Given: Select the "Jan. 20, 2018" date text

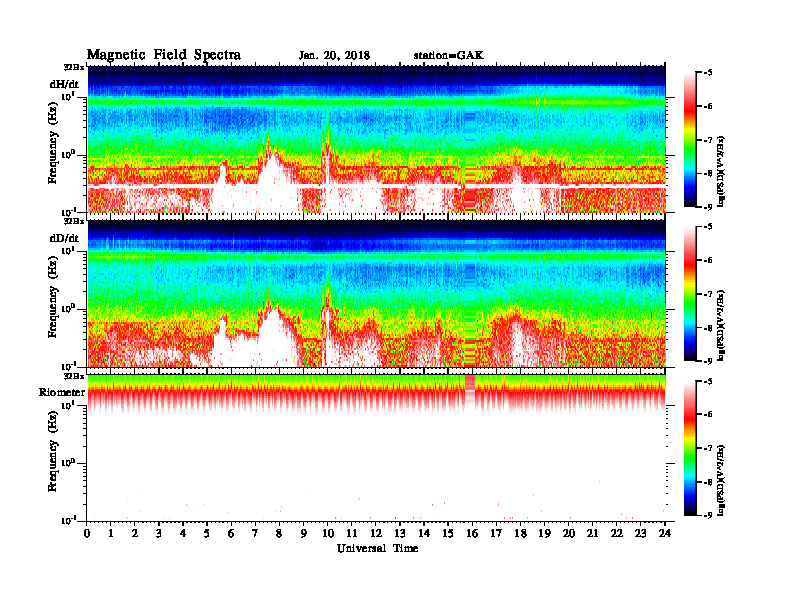Looking at the screenshot, I should [334, 56].
